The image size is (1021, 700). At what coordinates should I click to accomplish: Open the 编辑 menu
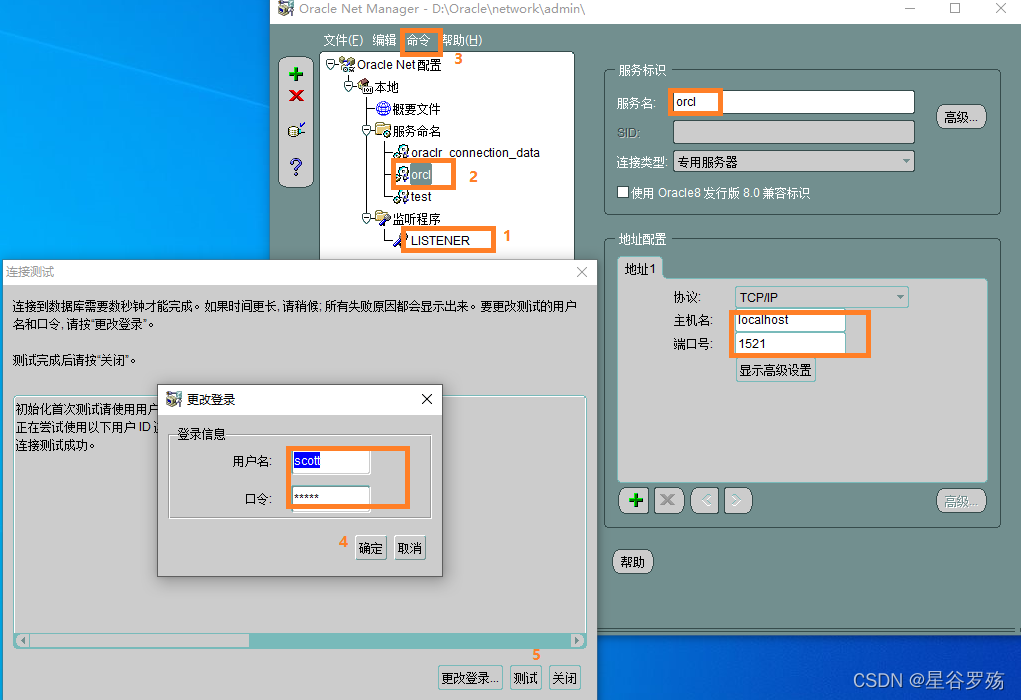point(384,40)
